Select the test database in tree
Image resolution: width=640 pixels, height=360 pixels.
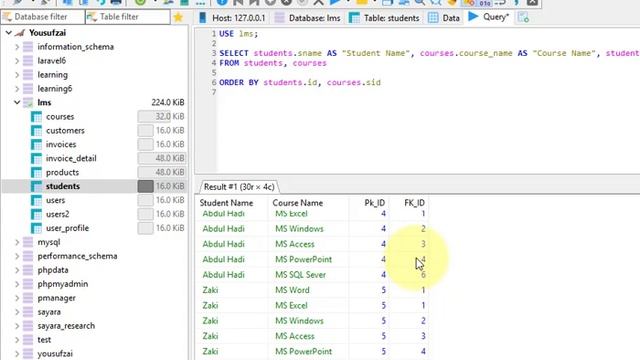click(x=44, y=340)
